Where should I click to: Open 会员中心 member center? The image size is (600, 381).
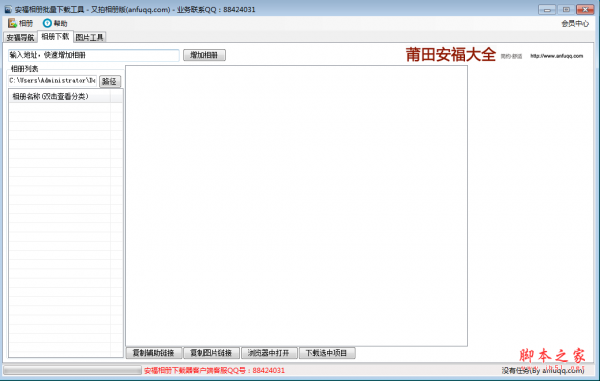click(x=575, y=24)
